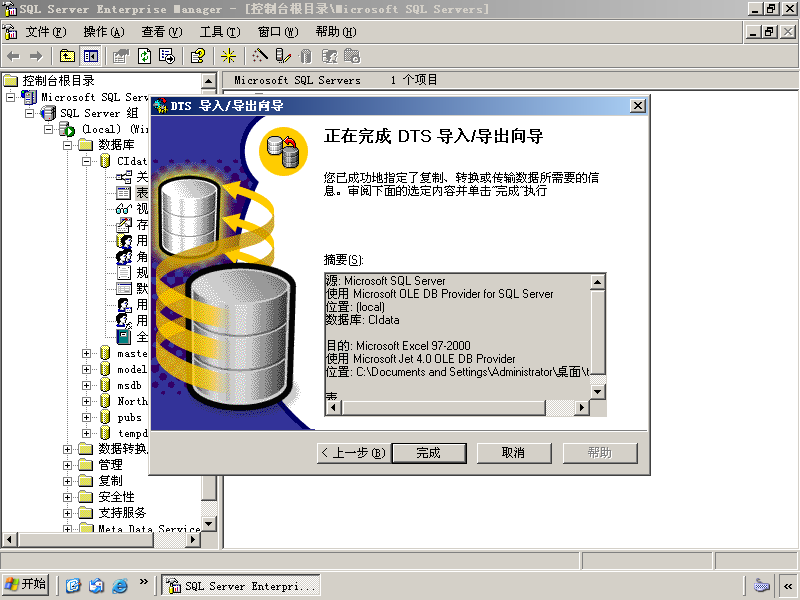
Task: Click the Register server toolbar icon
Action: pos(283,56)
